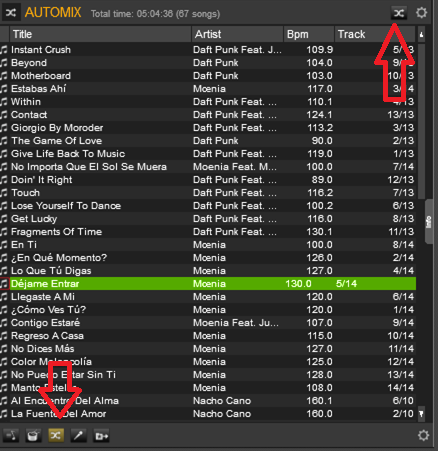Toggle the highlighted Automix view button at bottom
This screenshot has width=438, height=452.
(x=56, y=435)
